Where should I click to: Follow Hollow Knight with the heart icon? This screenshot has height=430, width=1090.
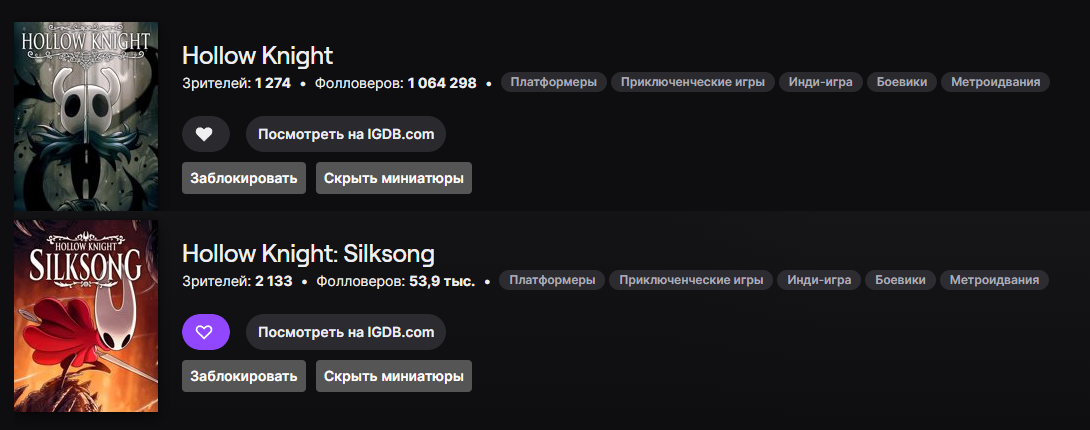(x=206, y=134)
